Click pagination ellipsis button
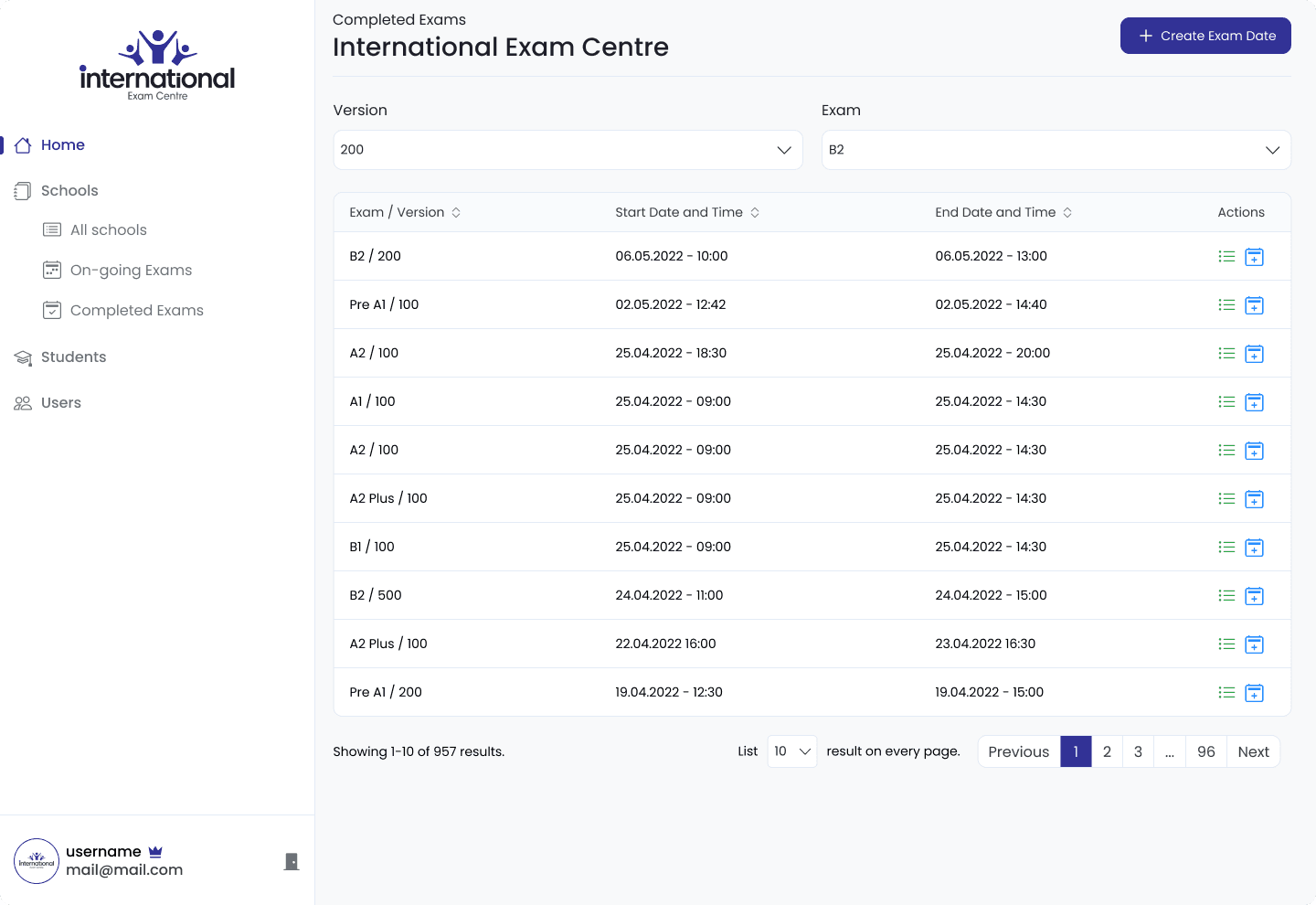Image resolution: width=1316 pixels, height=905 pixels. click(x=1170, y=751)
